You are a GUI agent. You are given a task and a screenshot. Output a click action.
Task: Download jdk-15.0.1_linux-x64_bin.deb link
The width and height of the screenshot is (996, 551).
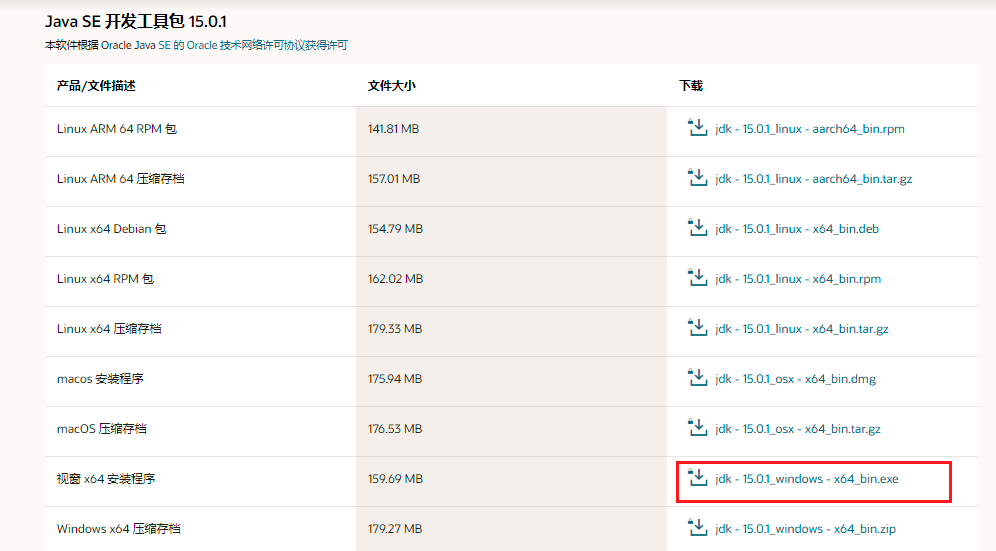pos(797,229)
